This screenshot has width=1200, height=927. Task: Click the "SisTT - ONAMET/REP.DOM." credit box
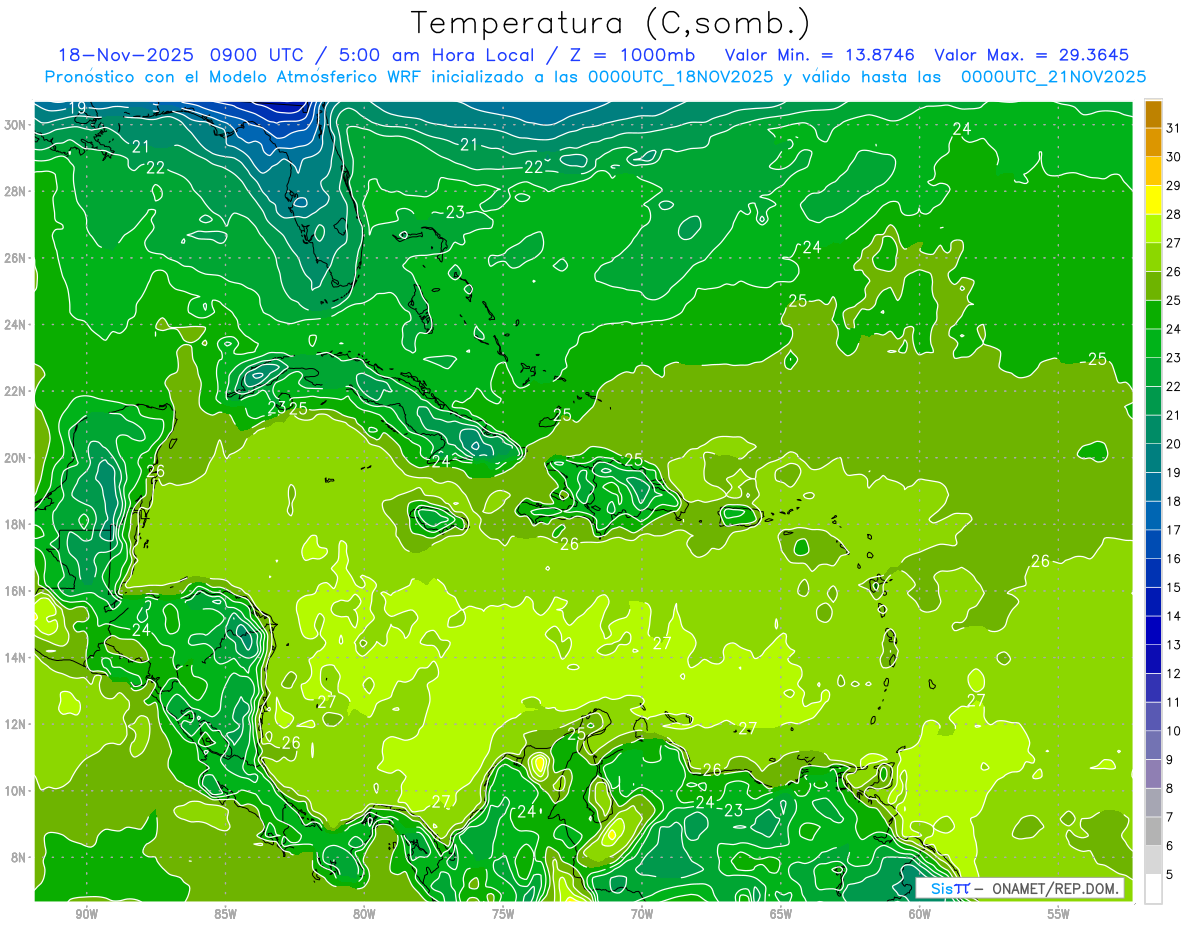tap(1019, 888)
